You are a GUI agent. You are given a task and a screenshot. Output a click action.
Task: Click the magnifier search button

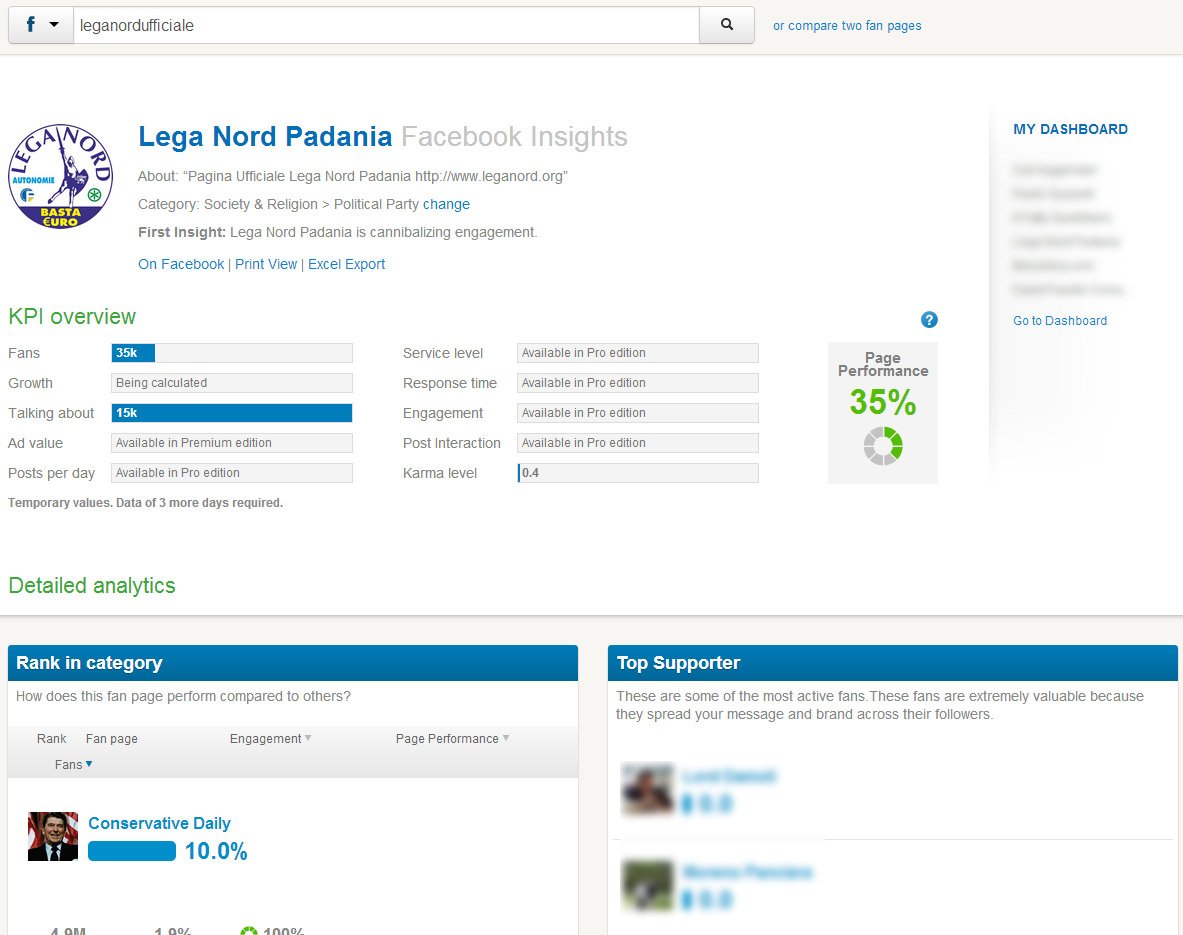click(727, 25)
